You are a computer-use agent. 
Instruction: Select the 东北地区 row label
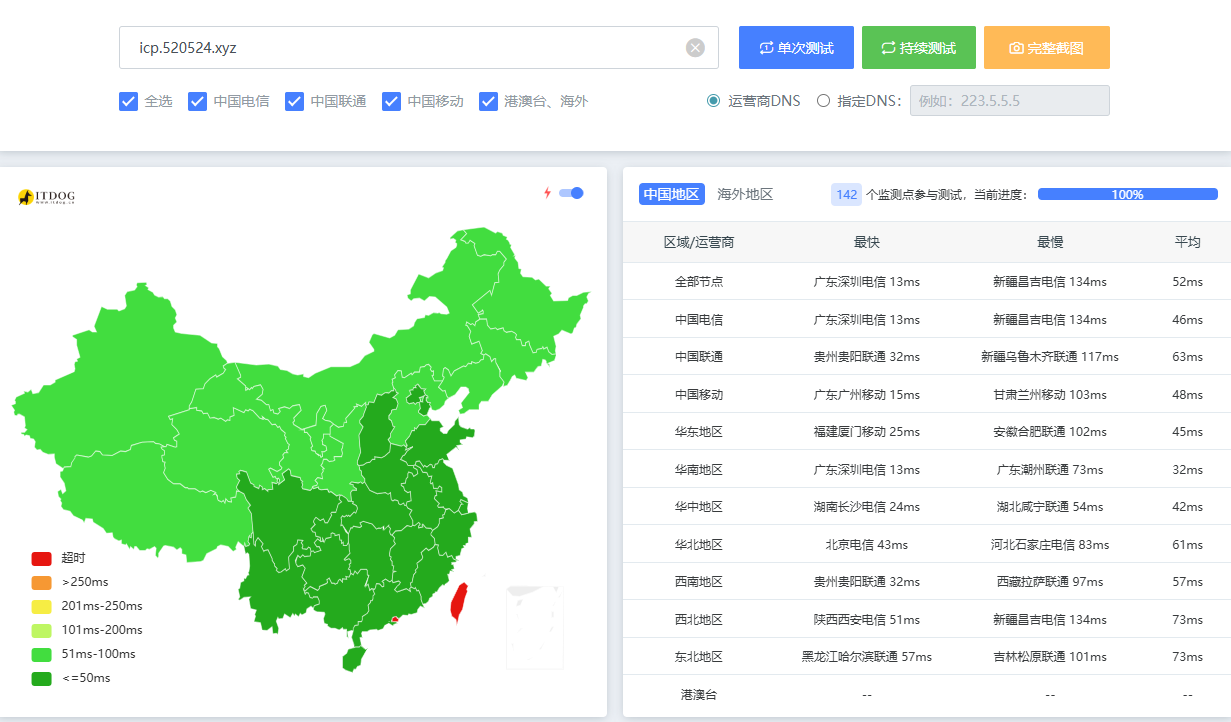(699, 657)
